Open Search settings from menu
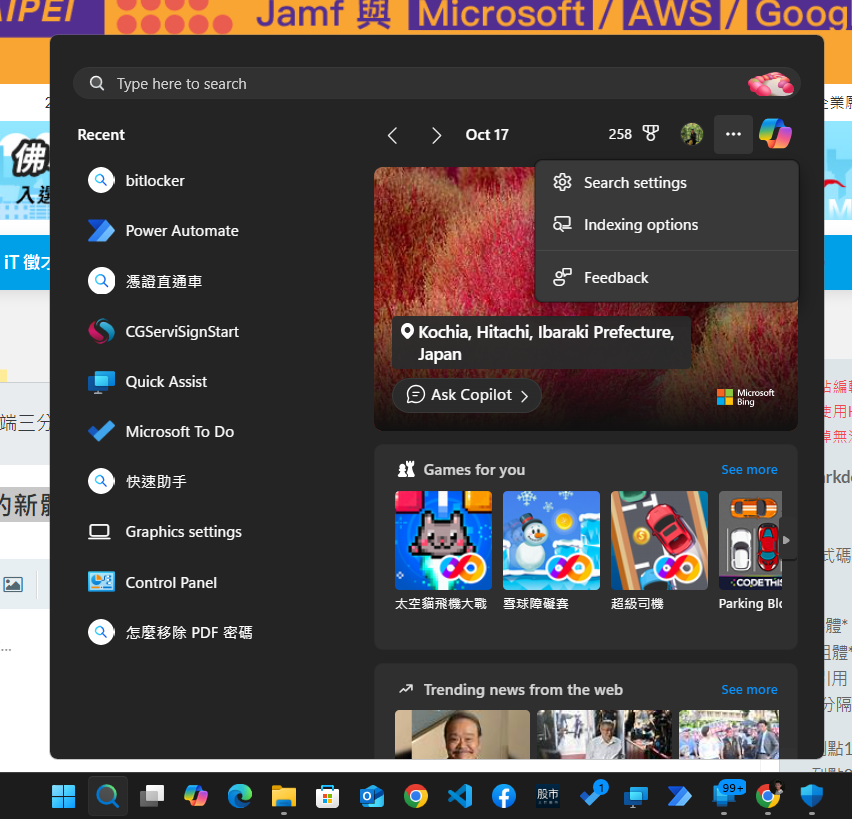Image resolution: width=852 pixels, height=819 pixels. coord(667,183)
